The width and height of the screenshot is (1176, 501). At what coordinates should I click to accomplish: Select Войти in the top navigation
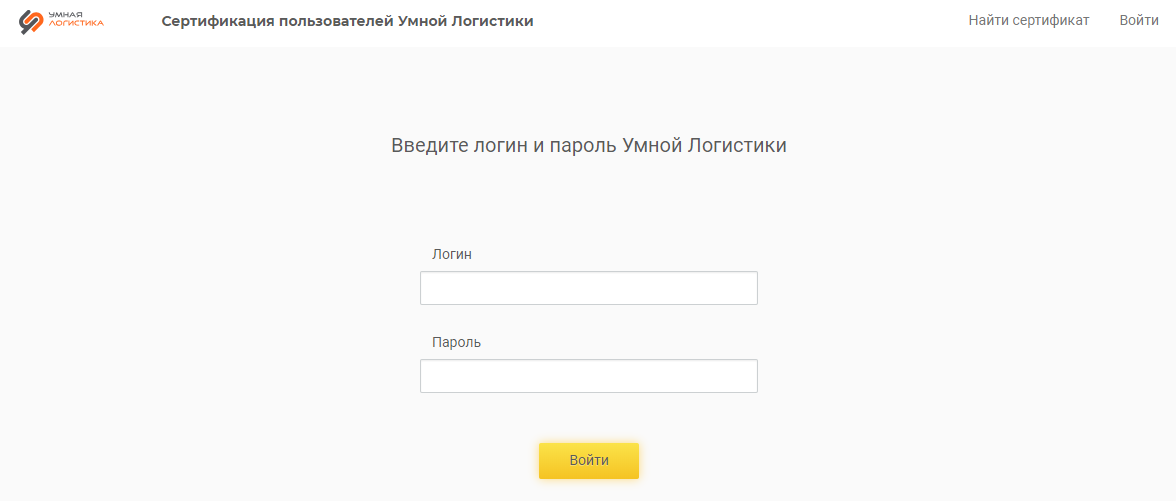tap(1138, 20)
